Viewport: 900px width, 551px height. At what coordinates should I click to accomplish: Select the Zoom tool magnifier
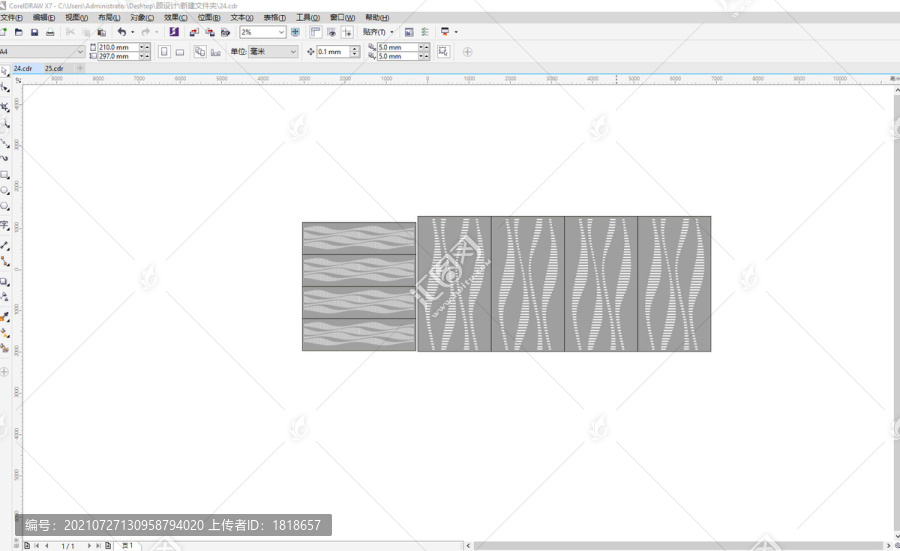click(5, 123)
